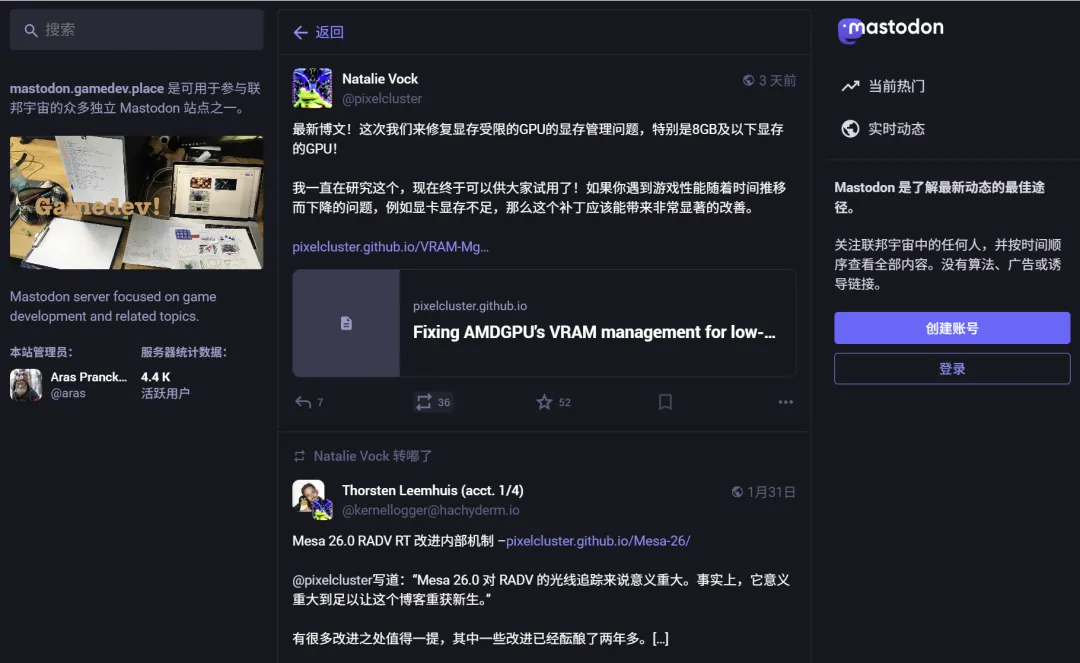
Task: Click the 返回 back link text
Action: 329,32
